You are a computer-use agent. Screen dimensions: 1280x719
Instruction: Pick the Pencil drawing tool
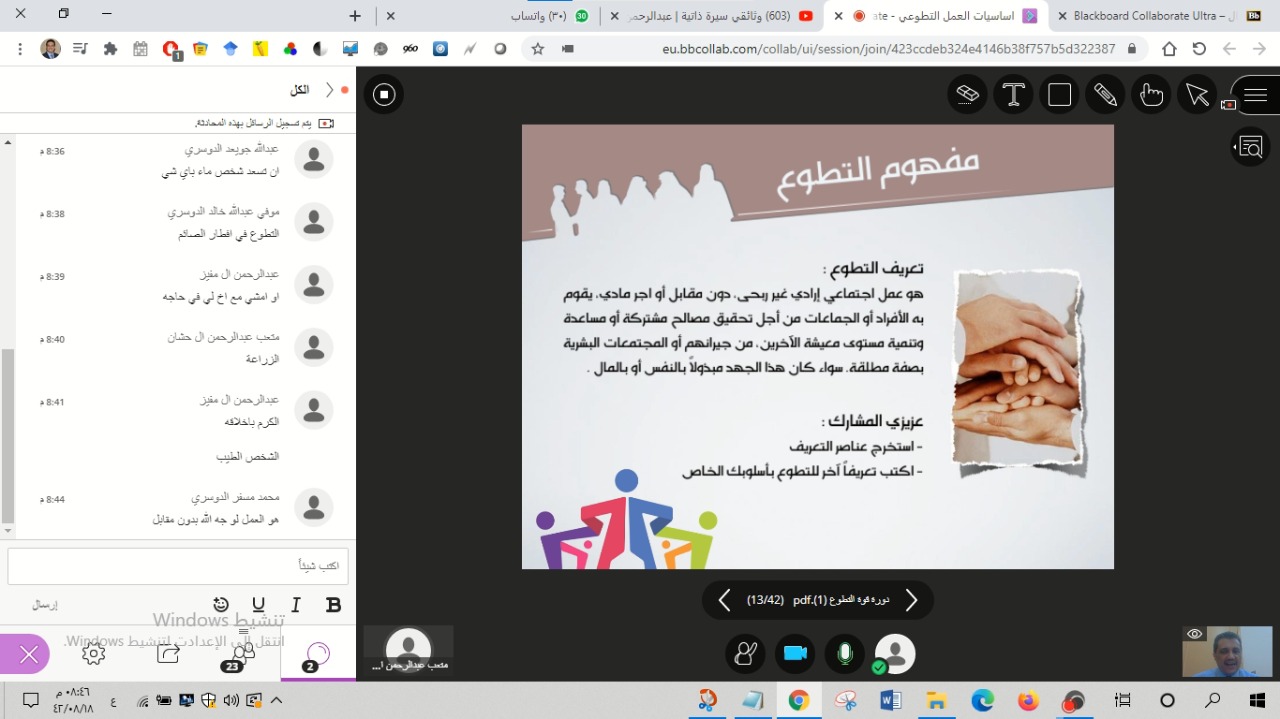[1105, 95]
